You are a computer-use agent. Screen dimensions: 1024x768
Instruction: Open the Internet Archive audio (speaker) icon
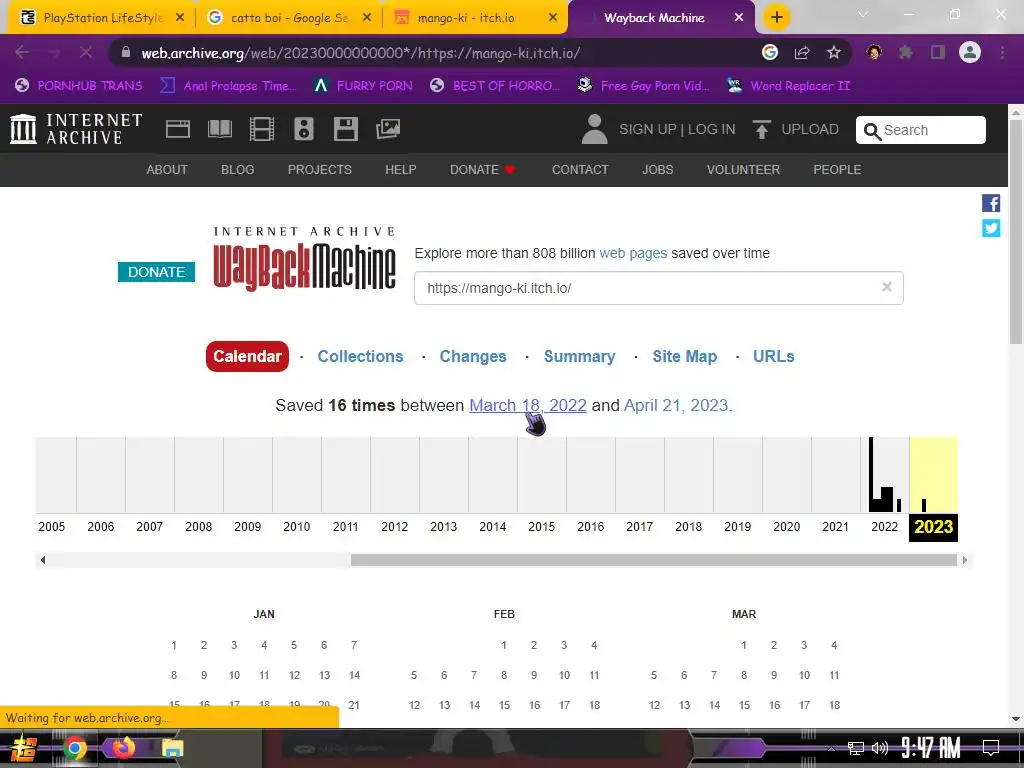(304, 129)
